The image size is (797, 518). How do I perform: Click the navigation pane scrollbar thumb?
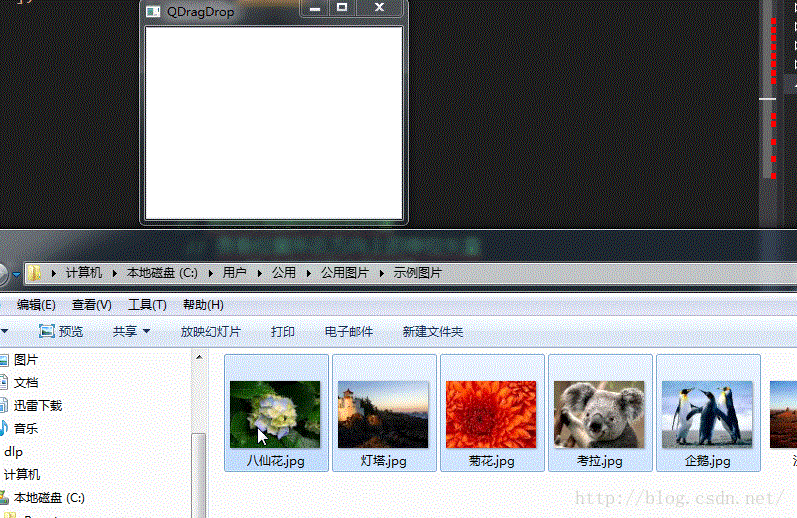click(x=199, y=475)
